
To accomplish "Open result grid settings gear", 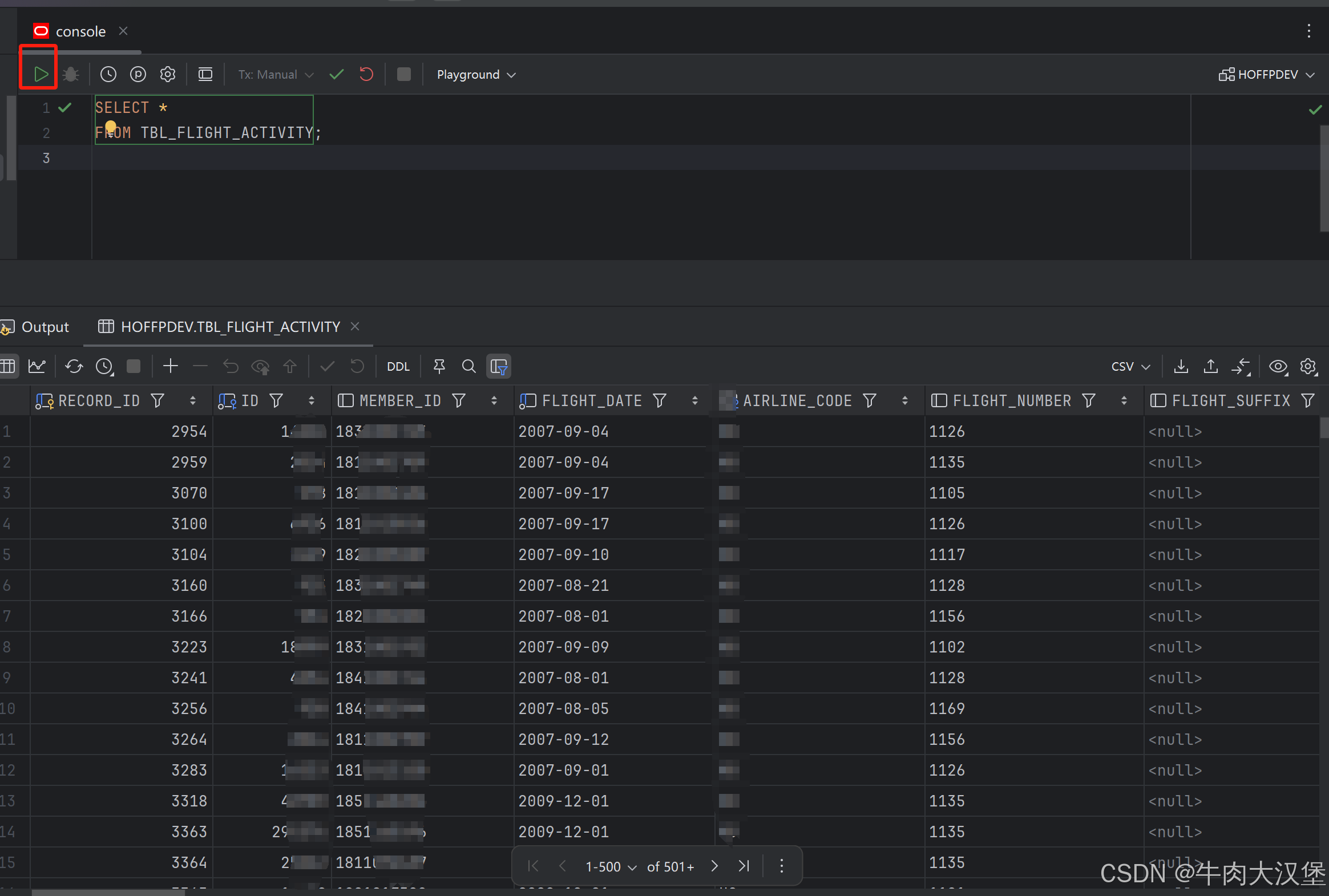I will point(1308,366).
